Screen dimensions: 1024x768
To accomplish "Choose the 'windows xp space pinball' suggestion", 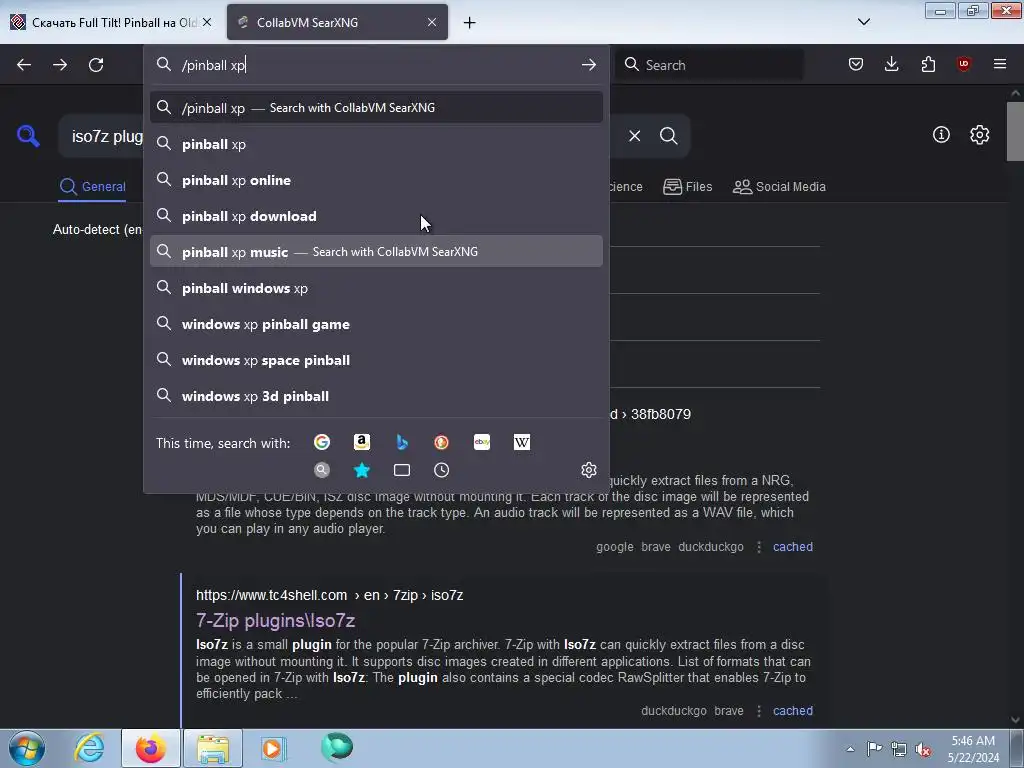I will [x=376, y=360].
